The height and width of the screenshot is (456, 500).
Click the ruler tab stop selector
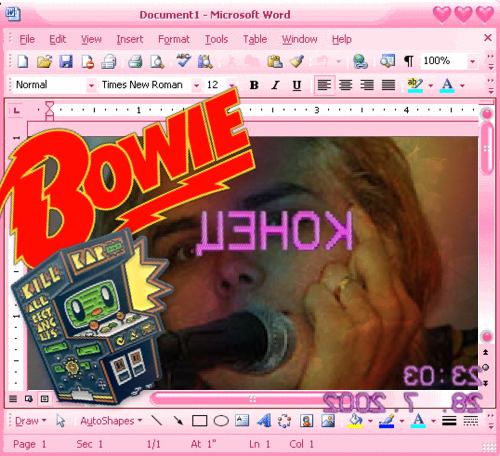[16, 110]
